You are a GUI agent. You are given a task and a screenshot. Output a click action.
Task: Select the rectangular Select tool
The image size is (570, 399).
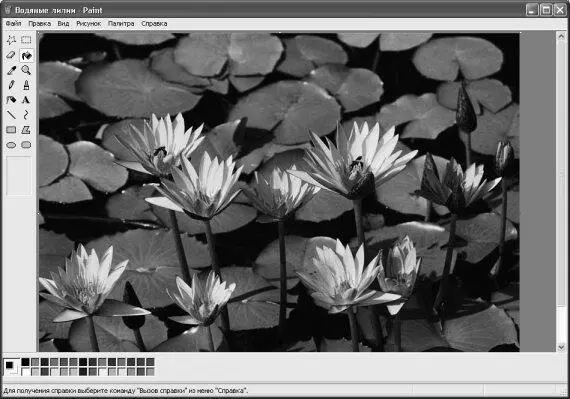(x=26, y=40)
